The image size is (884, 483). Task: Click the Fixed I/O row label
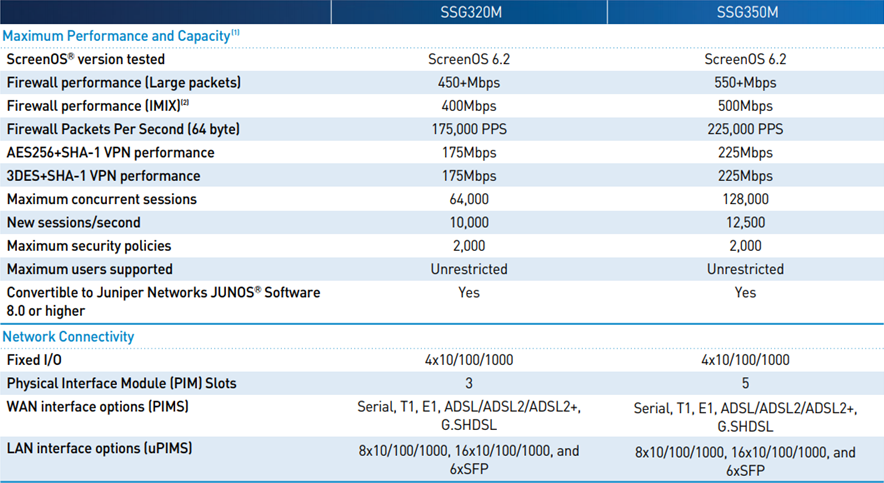(x=34, y=360)
